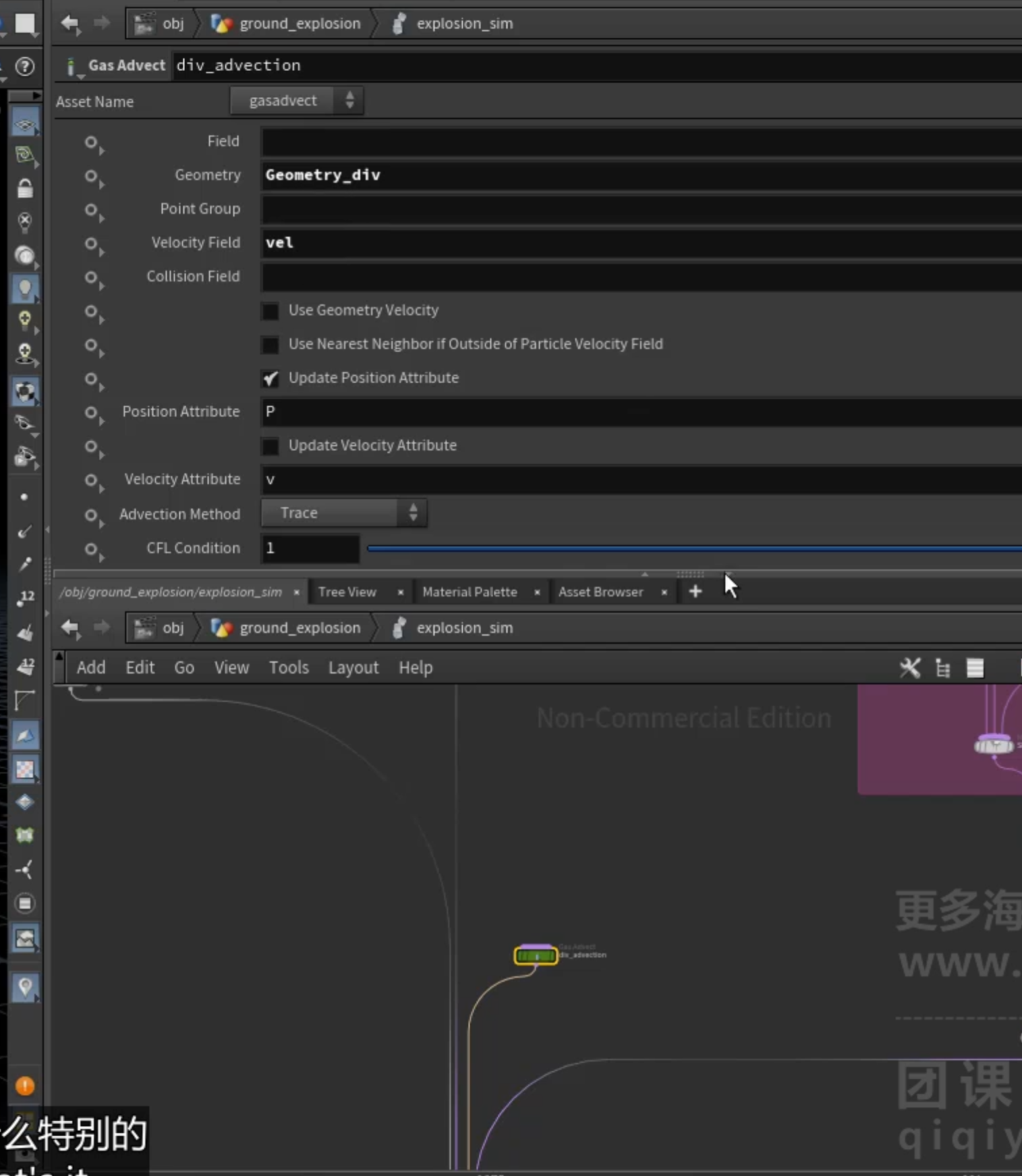Screen dimensions: 1022x1176
Task: Click the lock camera padlock icon
Action: click(25, 188)
